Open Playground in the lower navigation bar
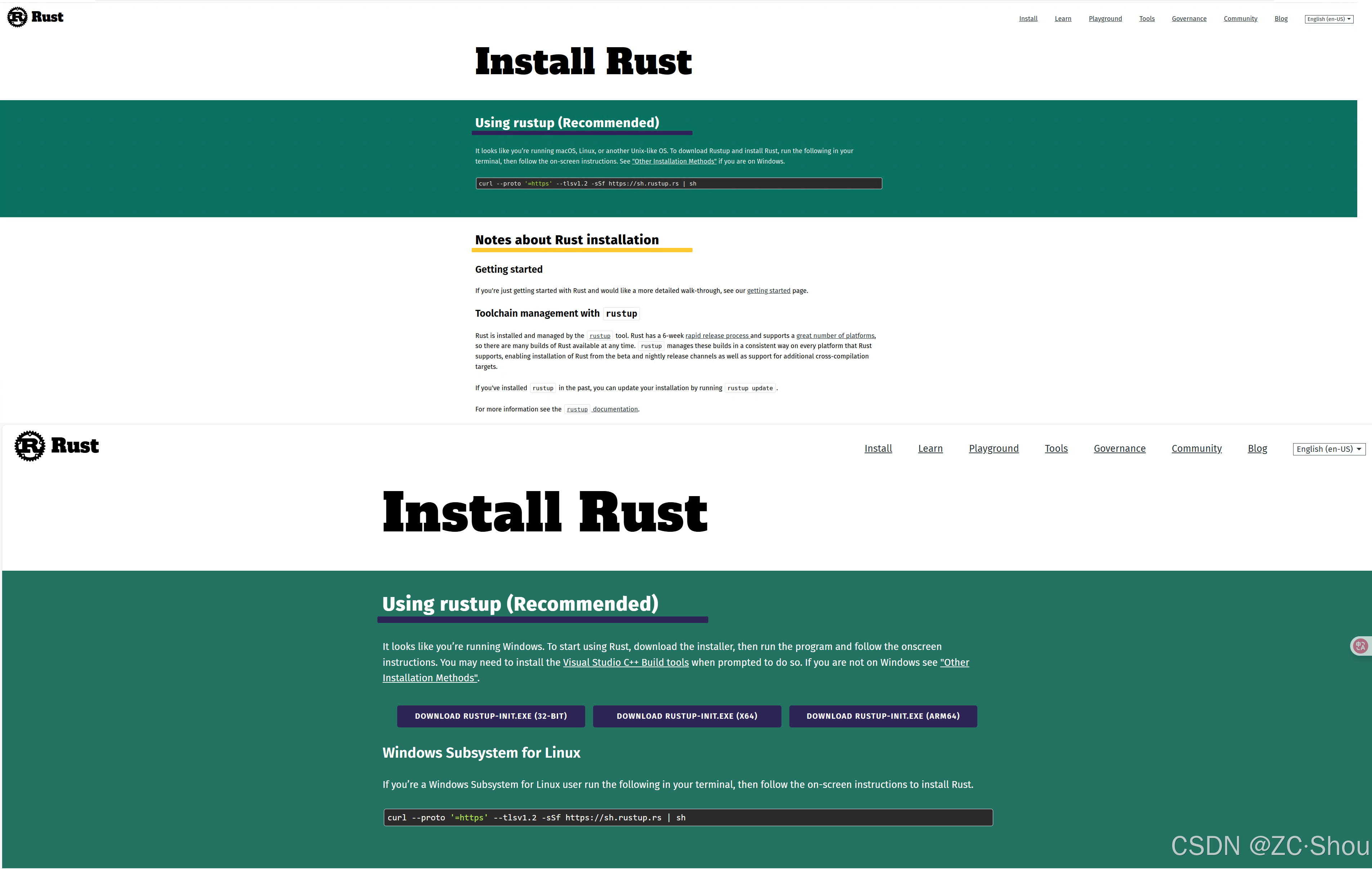The width and height of the screenshot is (1372, 869). [993, 449]
